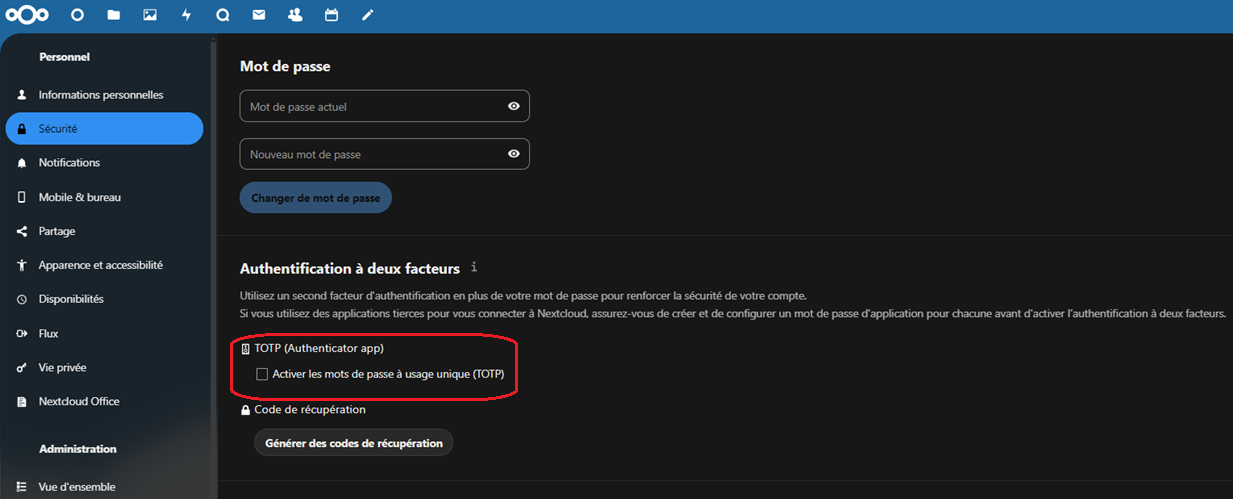Click the accessibility icon beside Apparence

22,265
